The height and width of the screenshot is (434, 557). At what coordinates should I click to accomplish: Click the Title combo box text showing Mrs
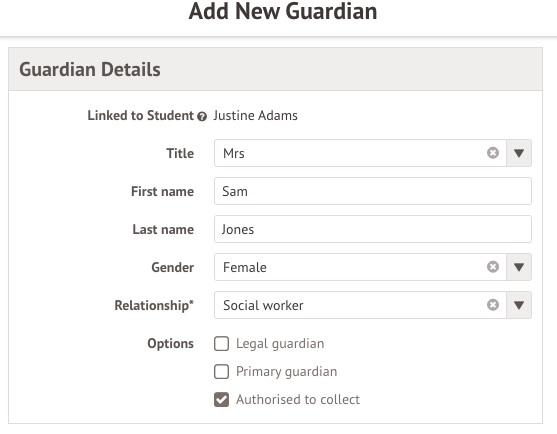[x=234, y=153]
